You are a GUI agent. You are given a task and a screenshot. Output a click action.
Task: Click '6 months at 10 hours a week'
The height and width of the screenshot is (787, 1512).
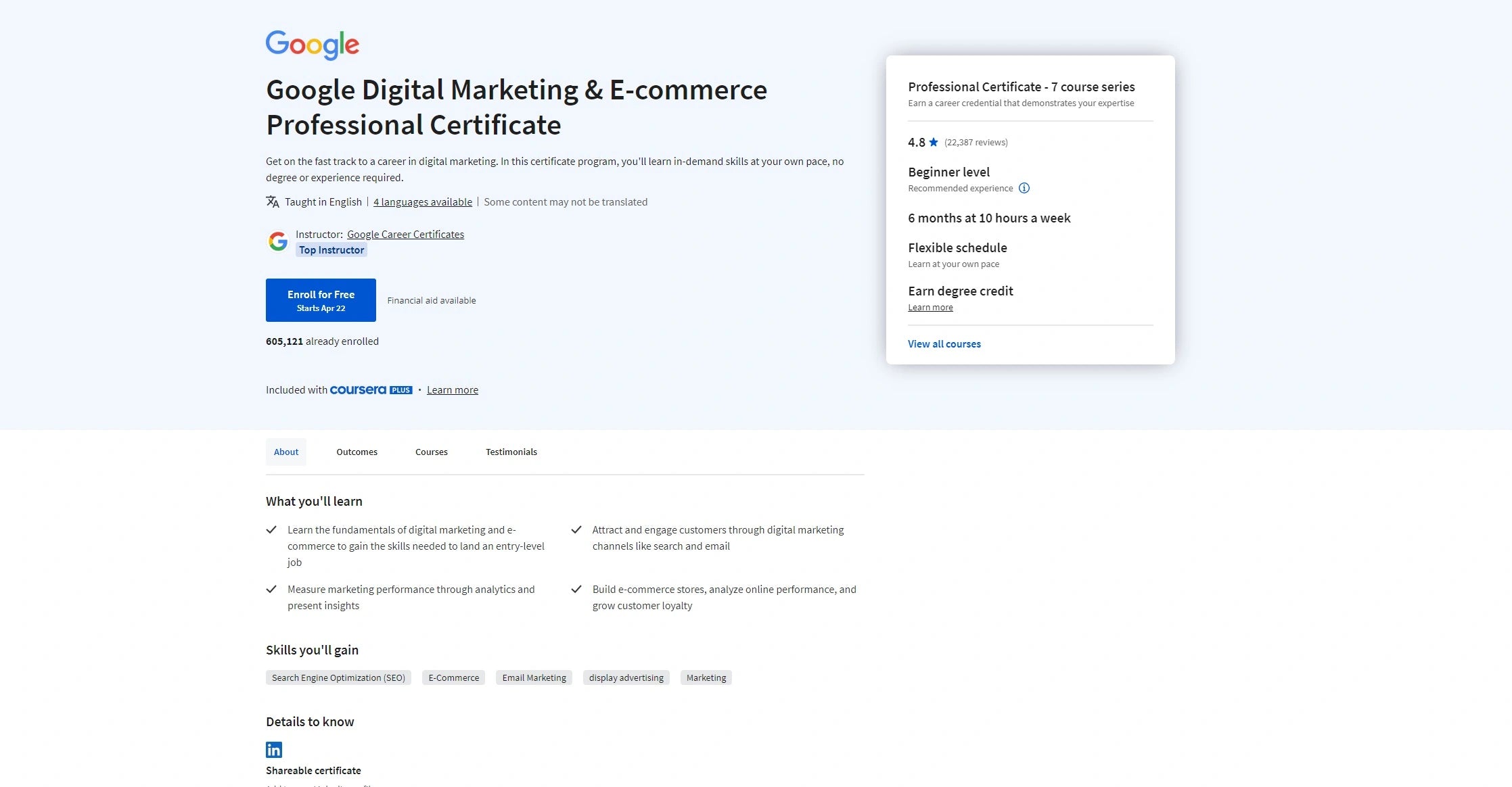point(989,218)
